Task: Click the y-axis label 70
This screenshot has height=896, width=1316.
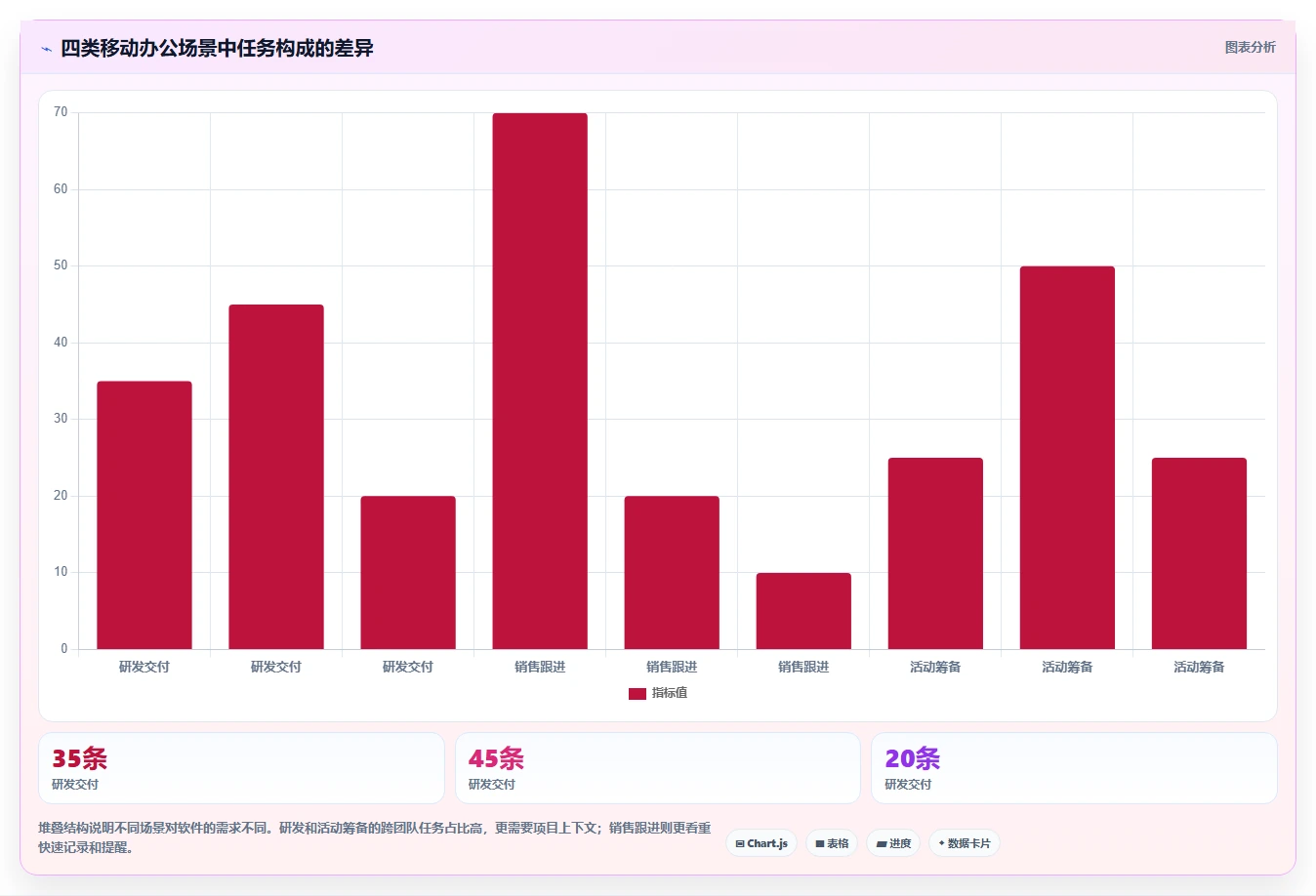Action: (61, 112)
